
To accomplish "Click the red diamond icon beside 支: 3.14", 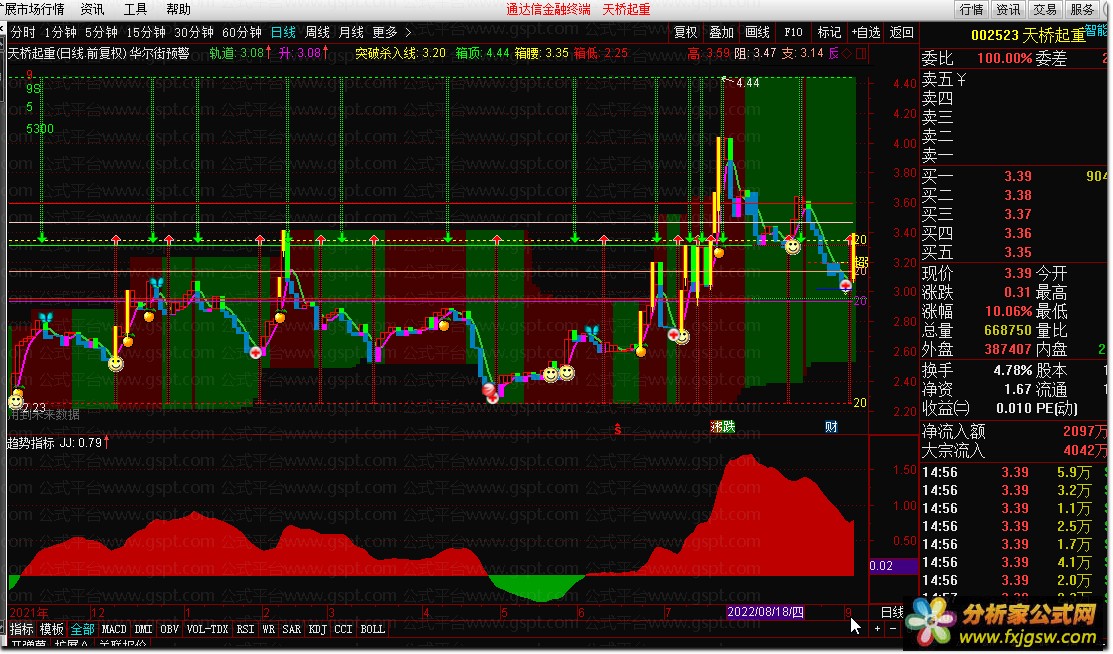I will 848,54.
